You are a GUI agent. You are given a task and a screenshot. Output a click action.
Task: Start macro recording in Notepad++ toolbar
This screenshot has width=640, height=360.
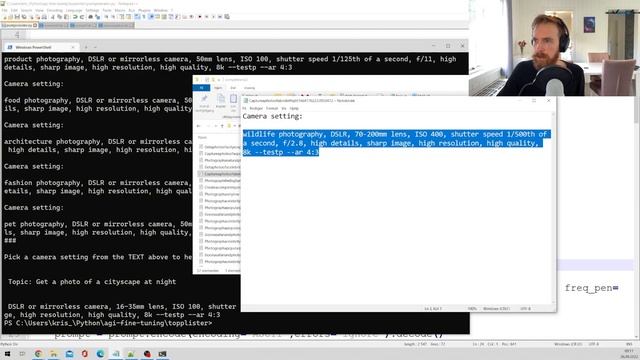point(200,17)
